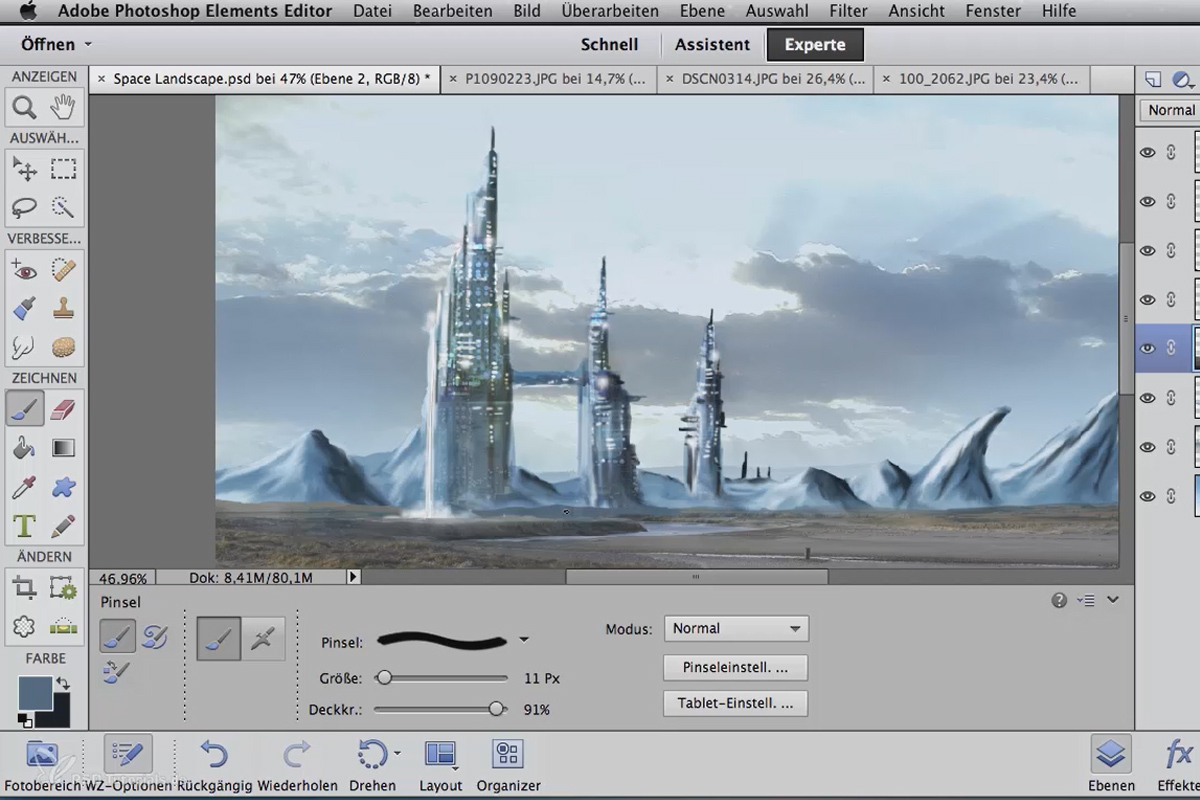Screen dimensions: 1200x800
Task: Choose the Lasso selection tool
Action: (x=24, y=207)
